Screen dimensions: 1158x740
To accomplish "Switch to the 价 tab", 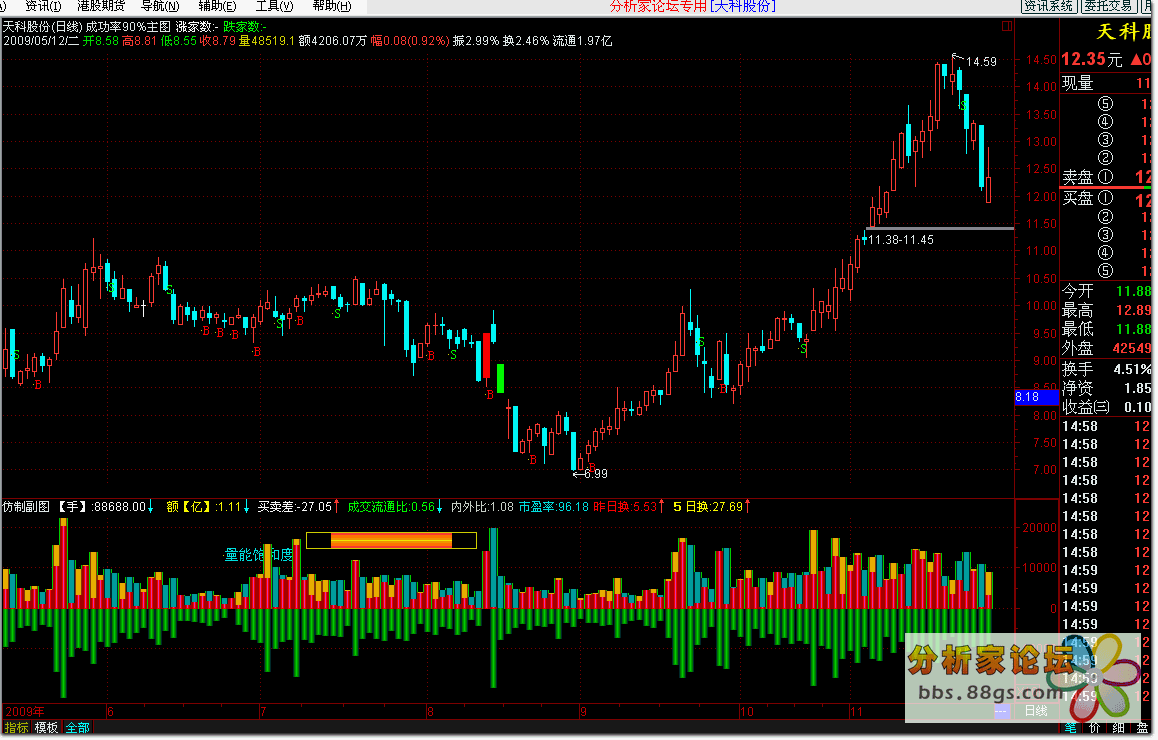I will pyautogui.click(x=1094, y=728).
